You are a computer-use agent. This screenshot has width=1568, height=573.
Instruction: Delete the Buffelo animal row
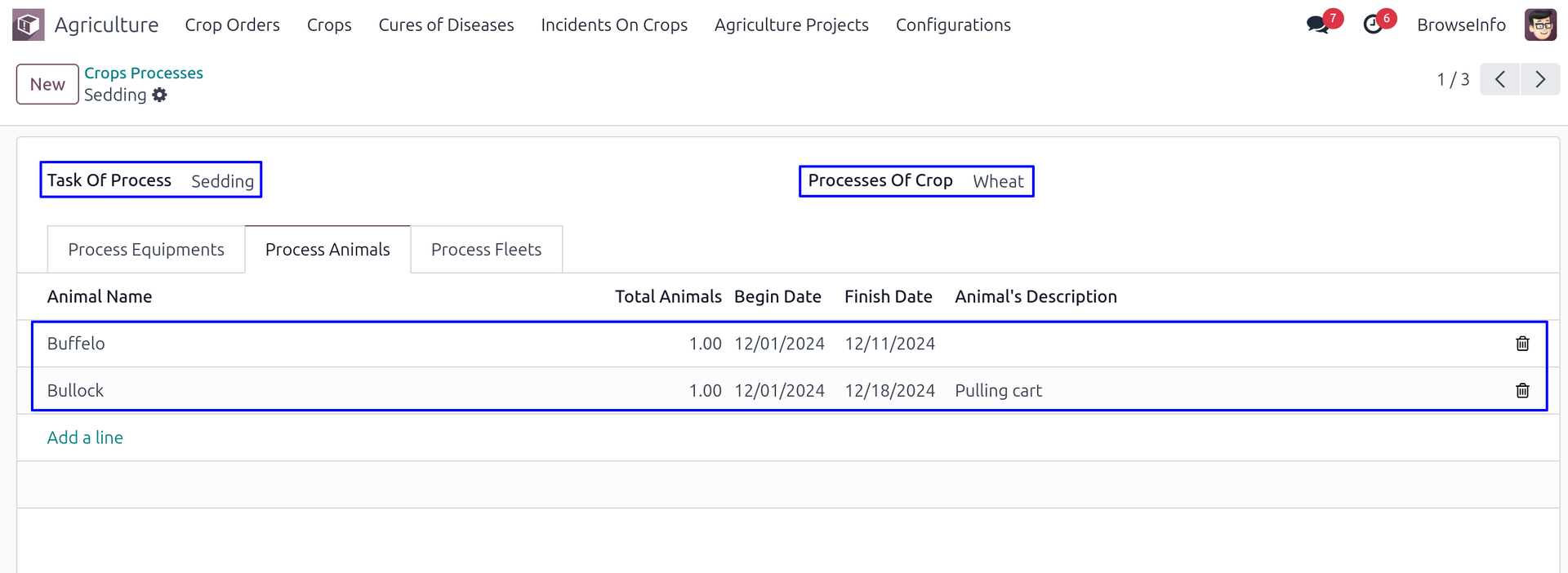(x=1522, y=344)
